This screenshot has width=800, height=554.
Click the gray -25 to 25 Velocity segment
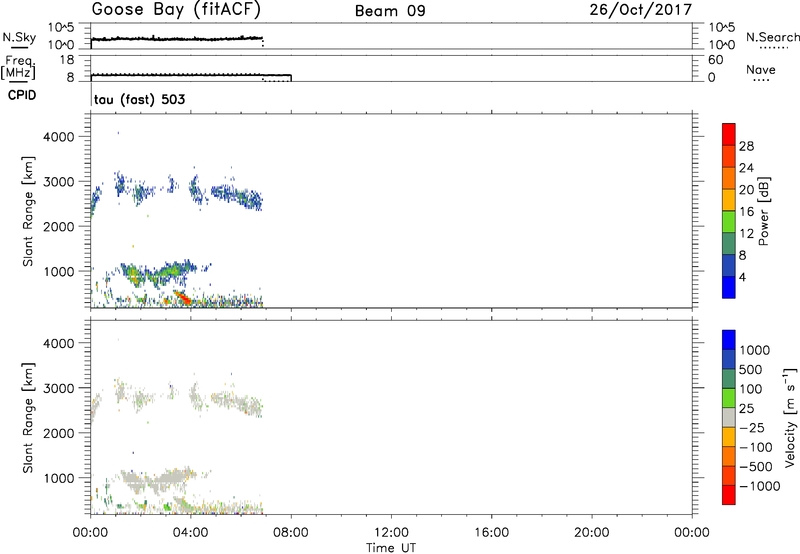tap(729, 418)
